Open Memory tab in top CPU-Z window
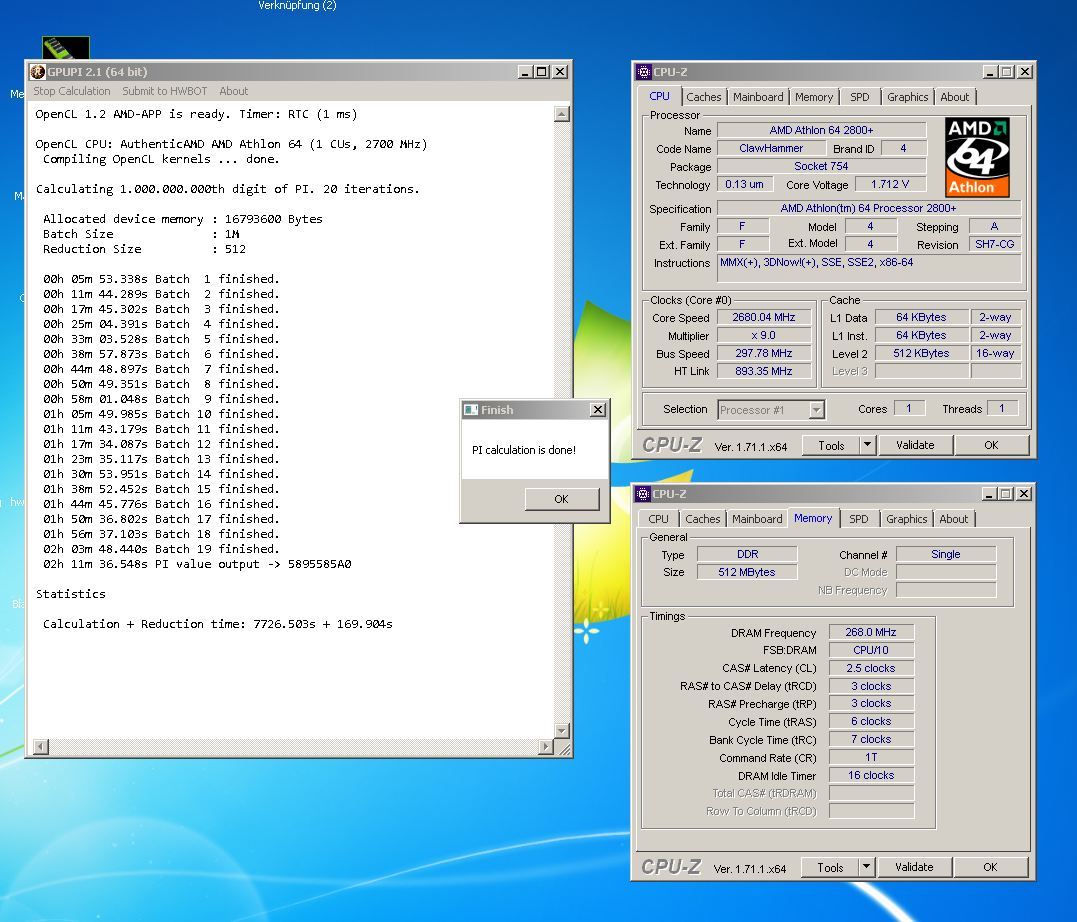The height and width of the screenshot is (922, 1077). [814, 97]
